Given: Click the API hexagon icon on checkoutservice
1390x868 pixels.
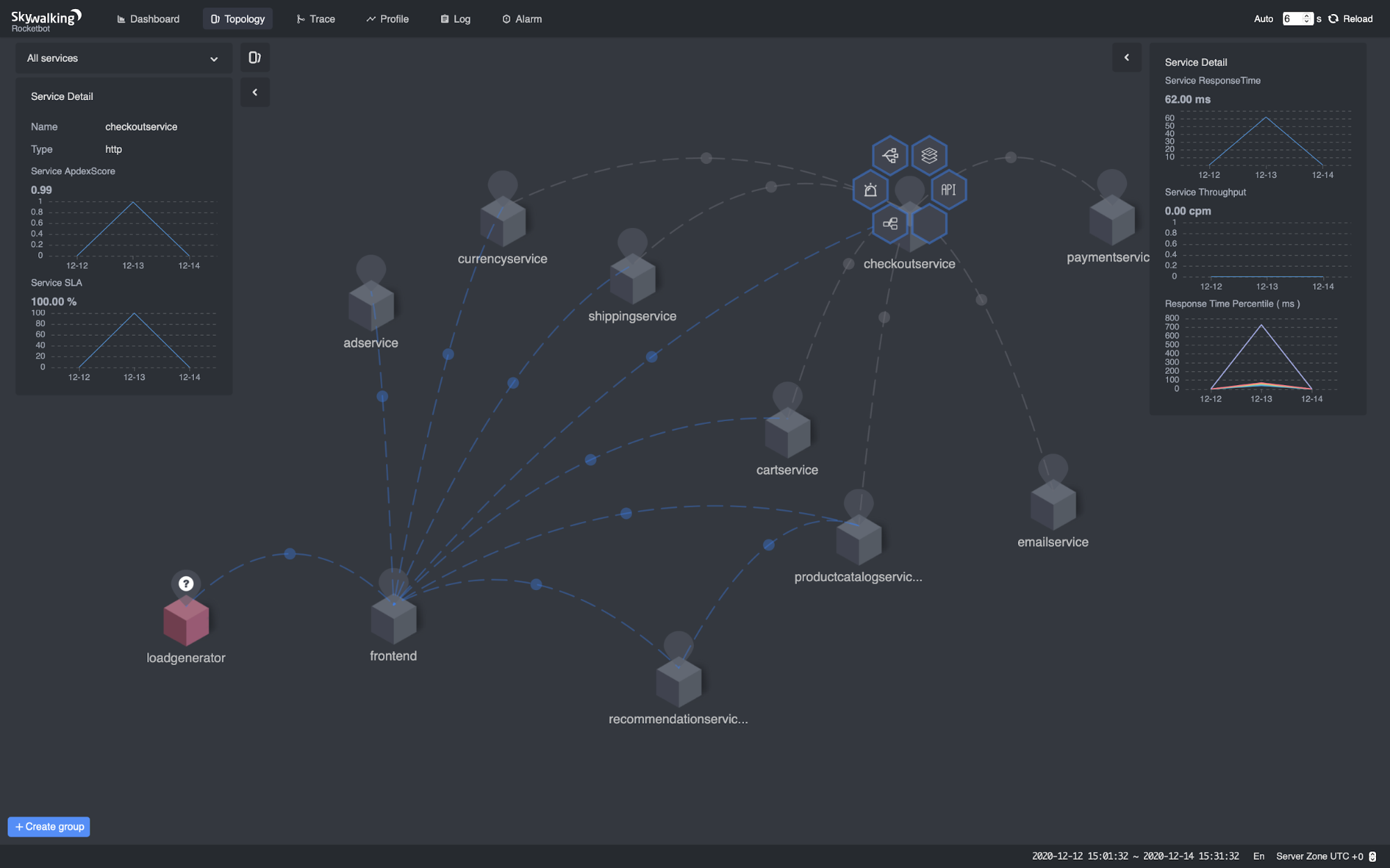Looking at the screenshot, I should pos(948,190).
